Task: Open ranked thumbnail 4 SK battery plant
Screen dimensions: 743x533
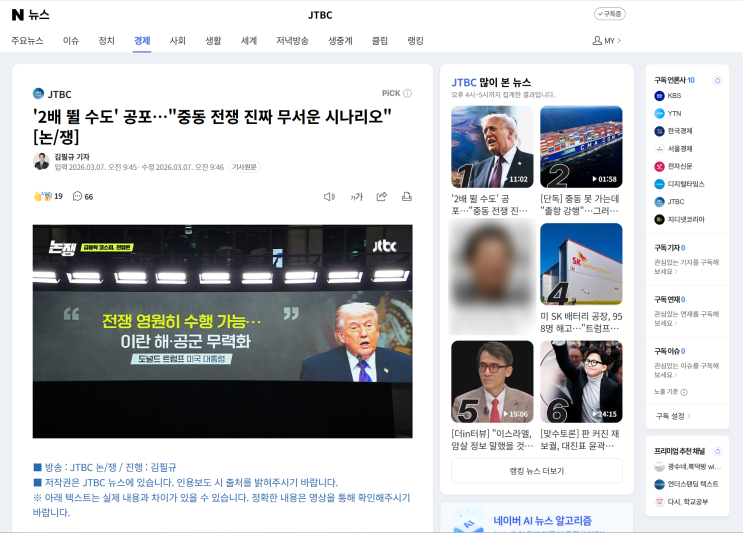Action: (581, 264)
